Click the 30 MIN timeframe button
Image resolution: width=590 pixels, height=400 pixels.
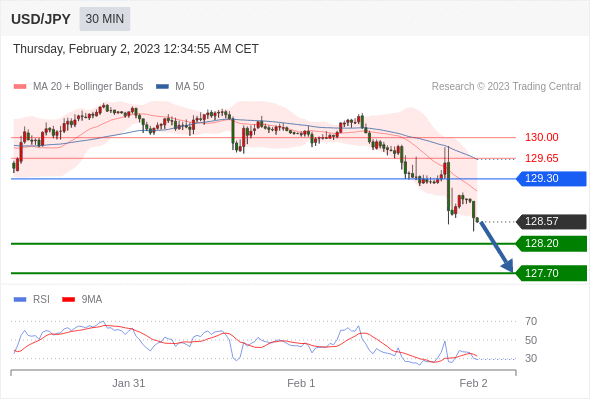click(105, 19)
